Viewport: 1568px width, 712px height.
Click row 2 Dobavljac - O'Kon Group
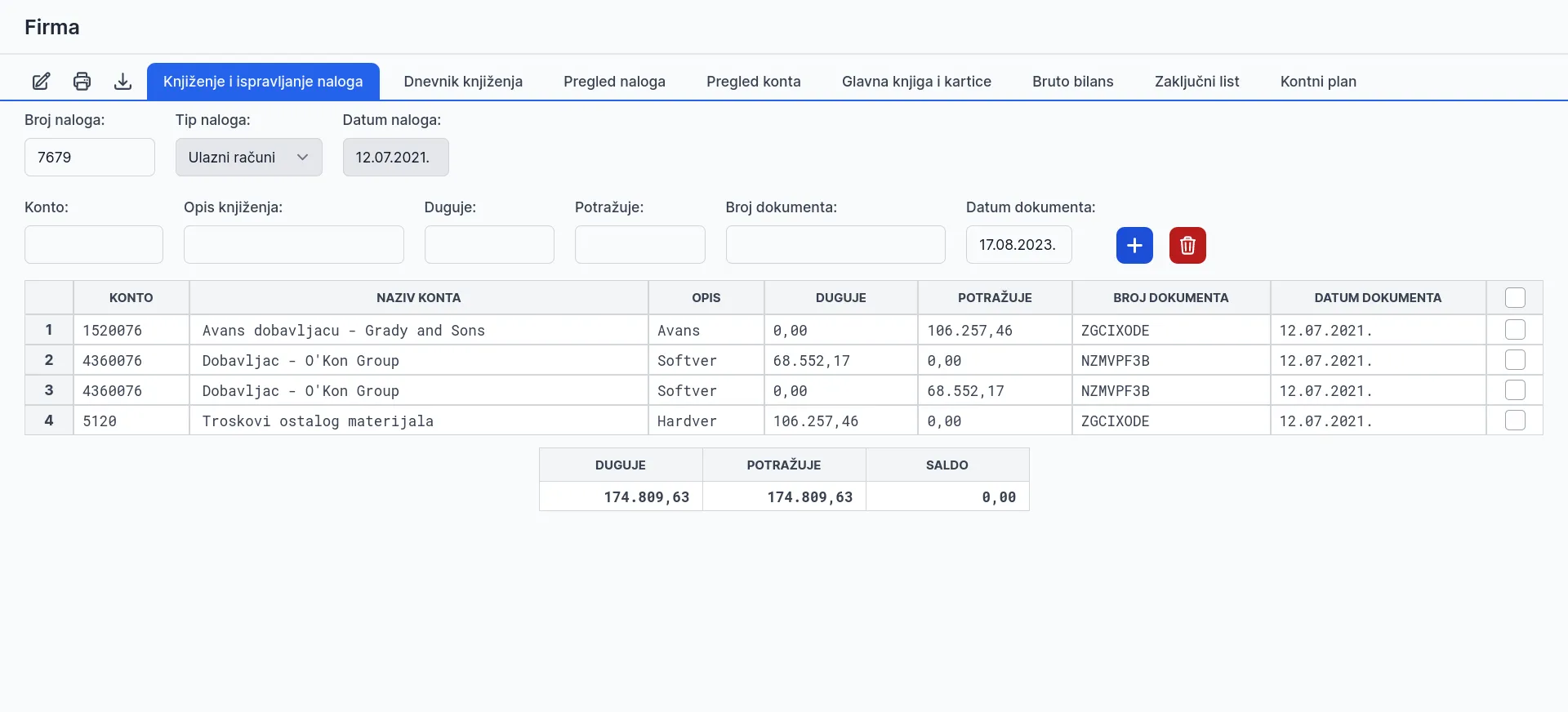click(419, 360)
